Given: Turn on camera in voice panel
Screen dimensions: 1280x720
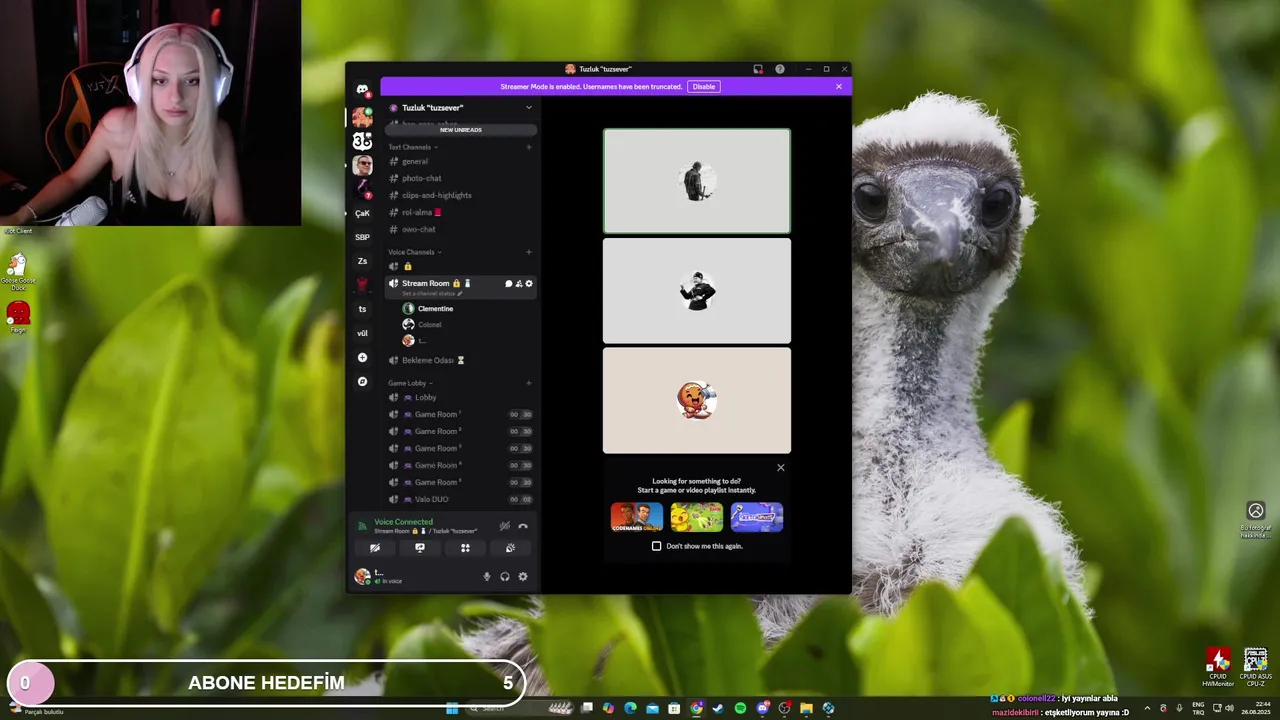Looking at the screenshot, I should 375,548.
